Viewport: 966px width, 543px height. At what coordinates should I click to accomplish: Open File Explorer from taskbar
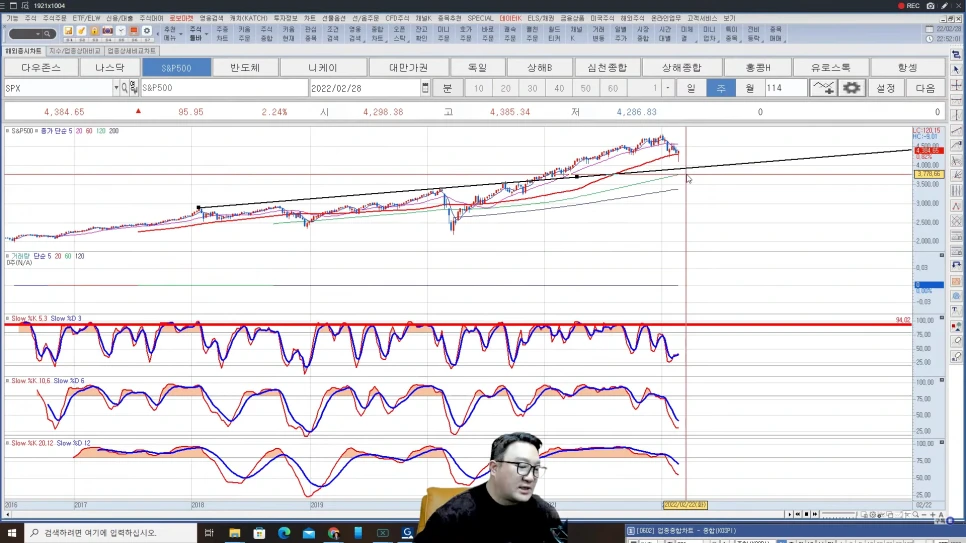[235, 533]
